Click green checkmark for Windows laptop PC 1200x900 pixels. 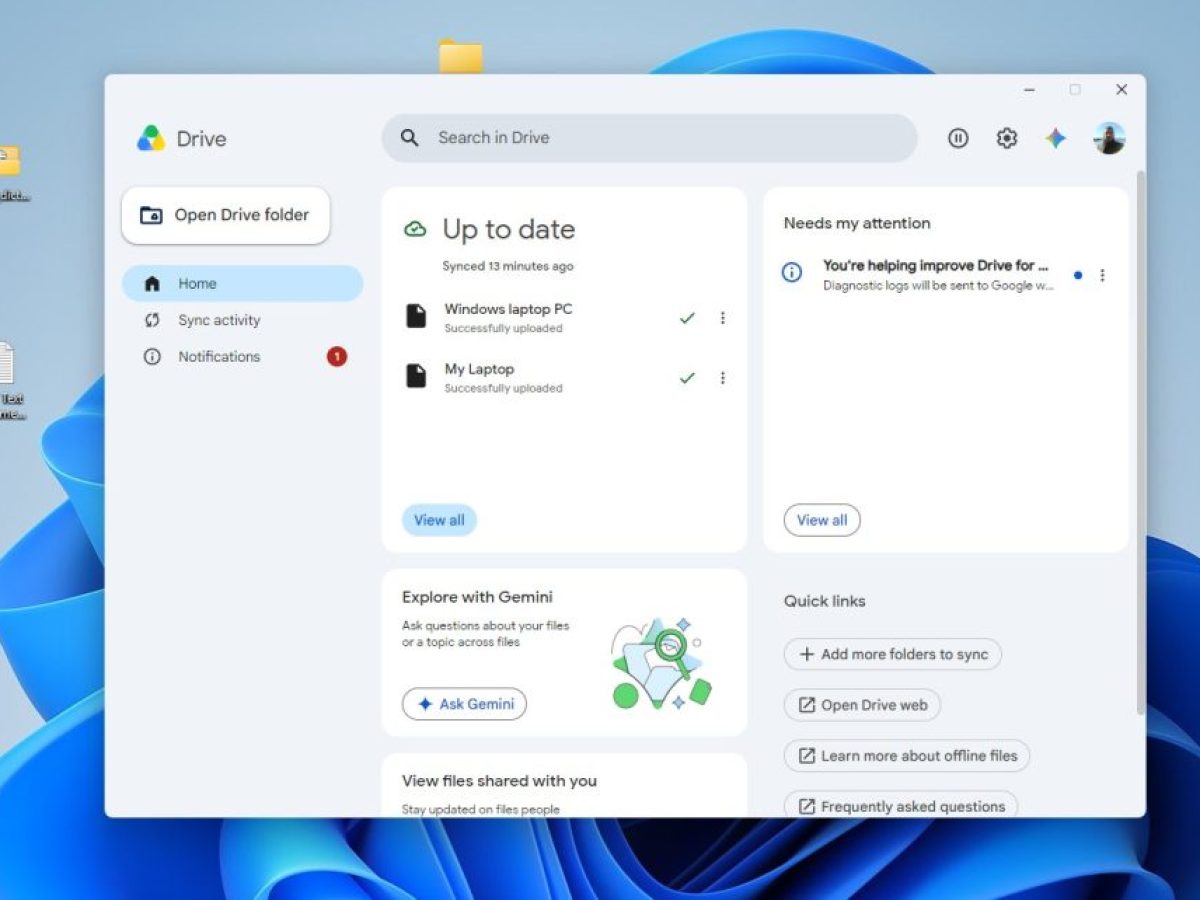pos(687,318)
